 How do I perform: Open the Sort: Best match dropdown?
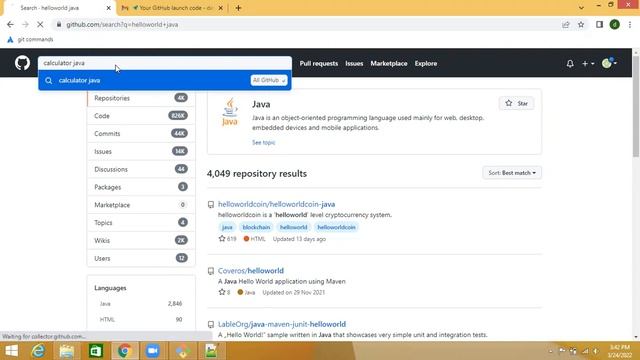[x=512, y=173]
